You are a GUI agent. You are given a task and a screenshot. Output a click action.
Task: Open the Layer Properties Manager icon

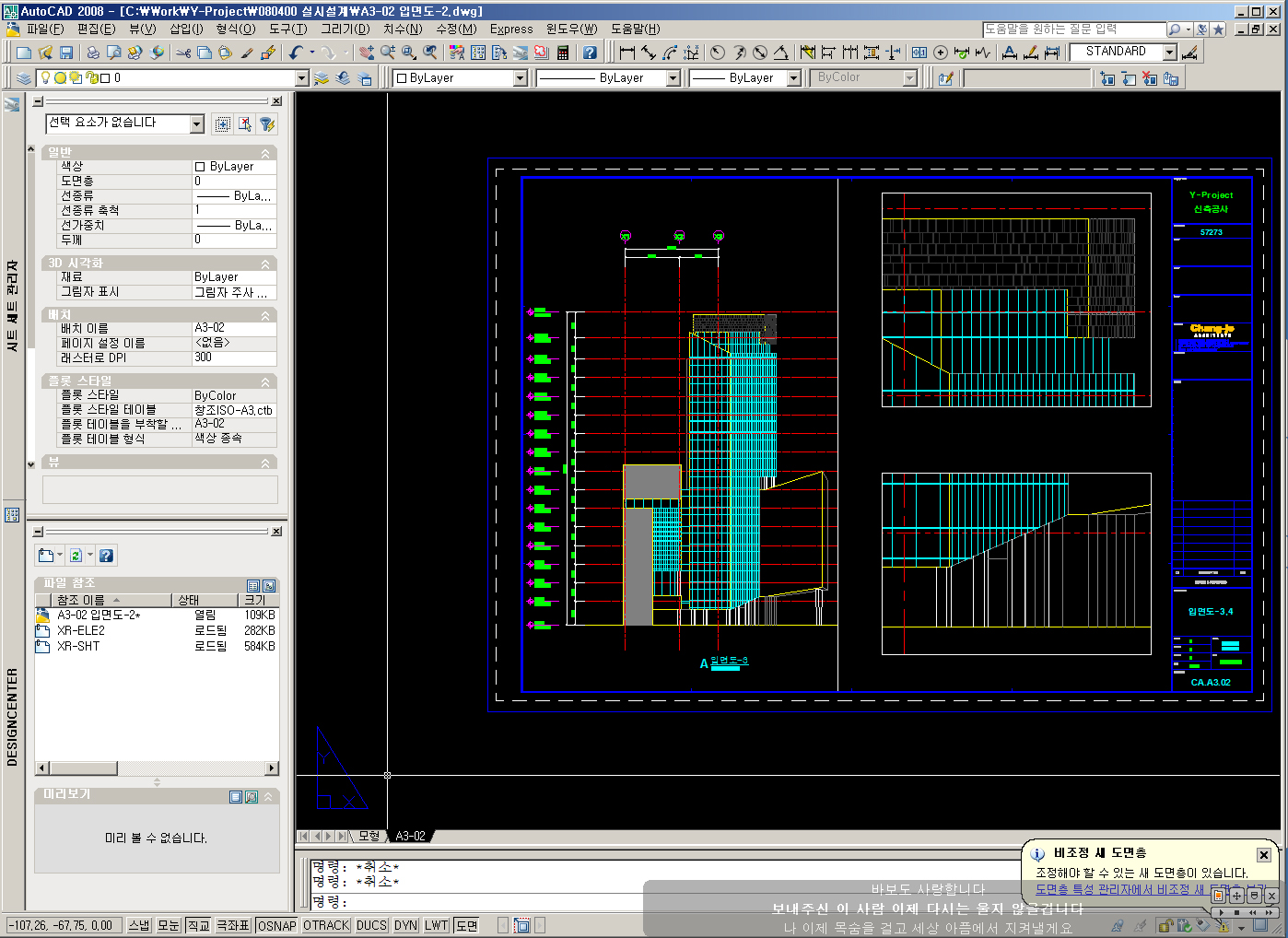24,78
